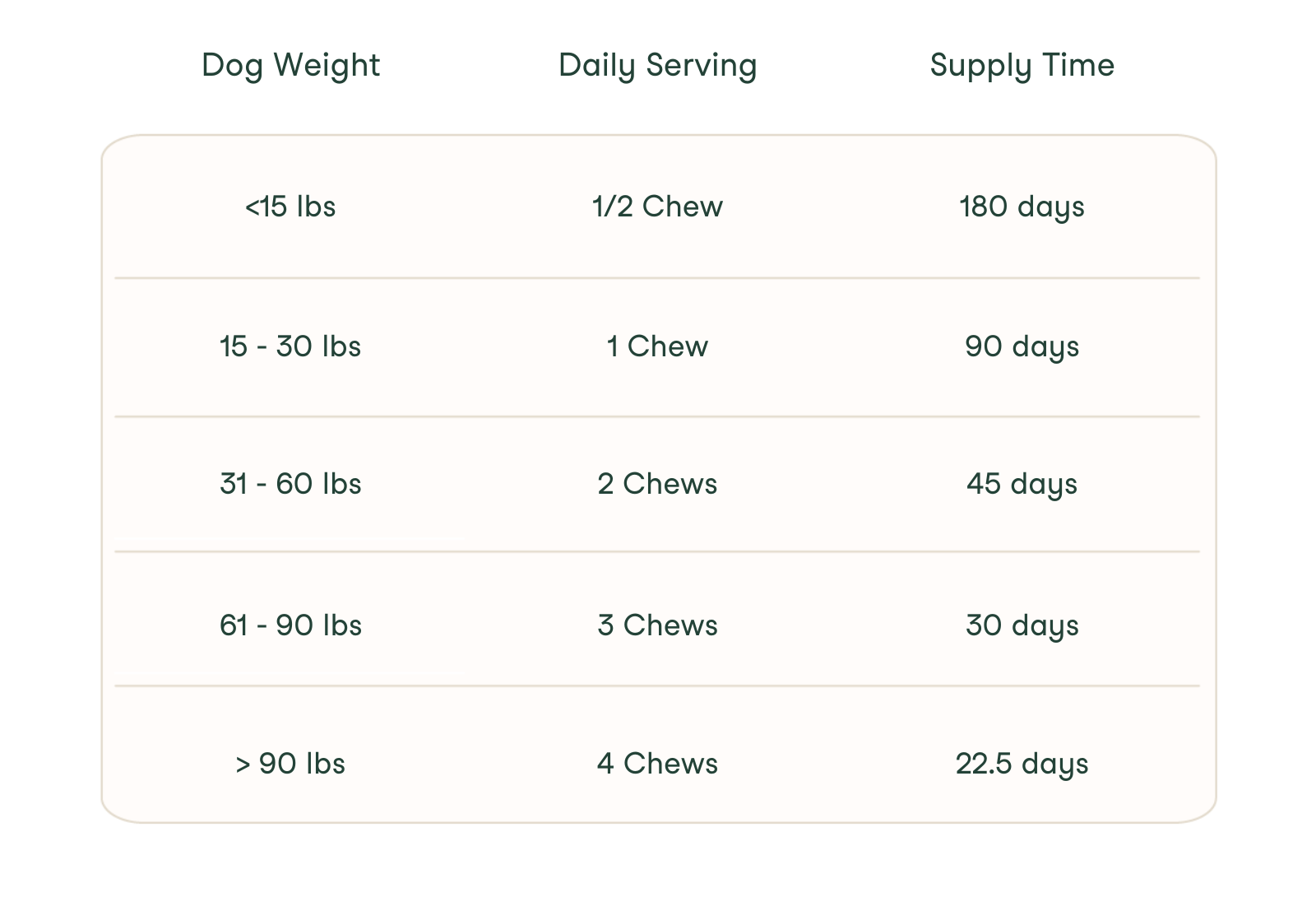Click the Daily Serving column header

(657, 65)
